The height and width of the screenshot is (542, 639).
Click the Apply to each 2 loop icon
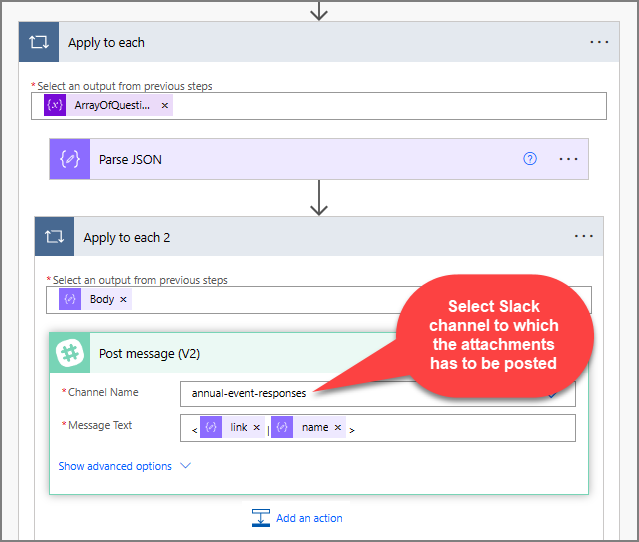coord(54,237)
